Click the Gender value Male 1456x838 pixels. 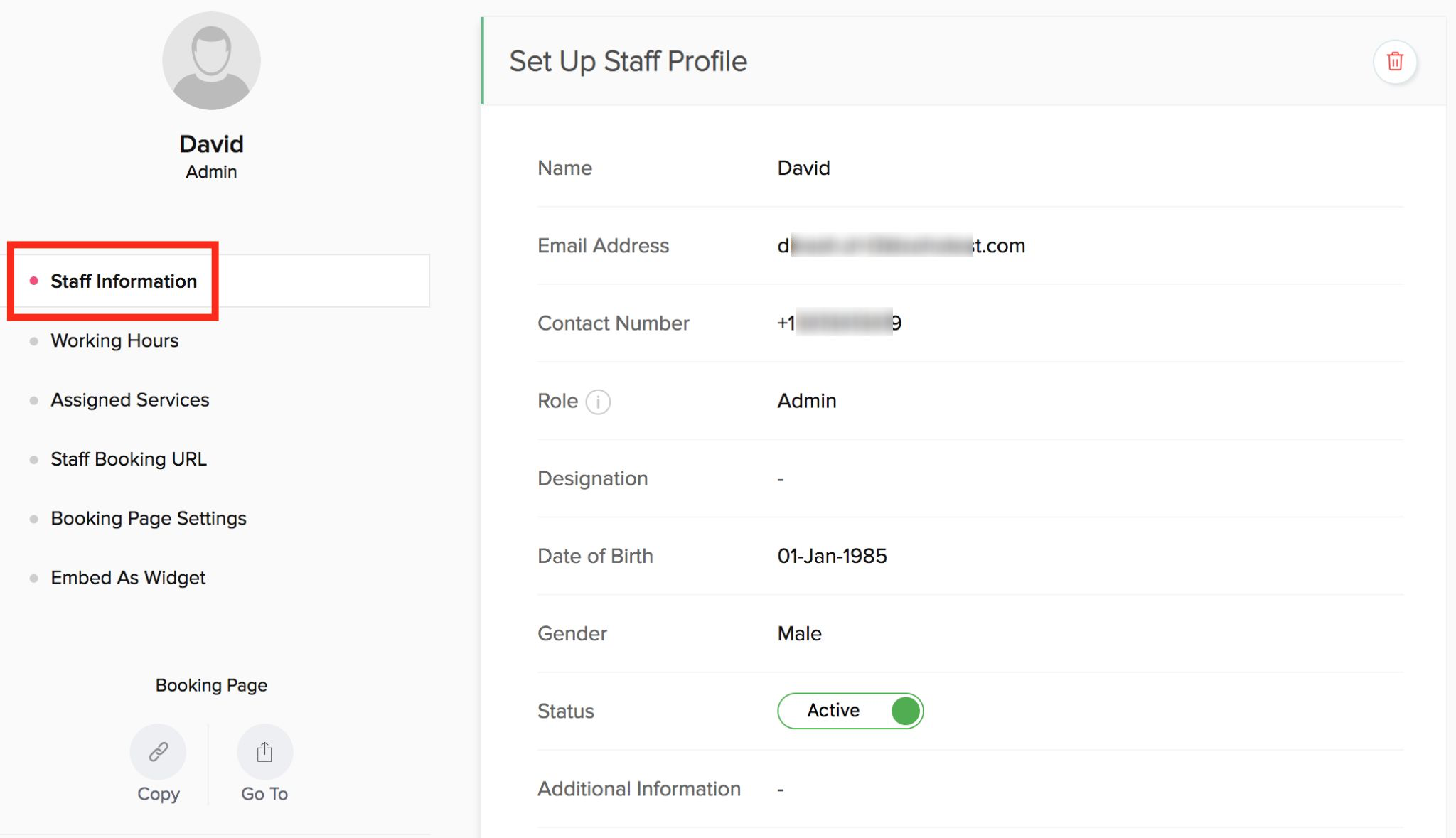tap(799, 634)
